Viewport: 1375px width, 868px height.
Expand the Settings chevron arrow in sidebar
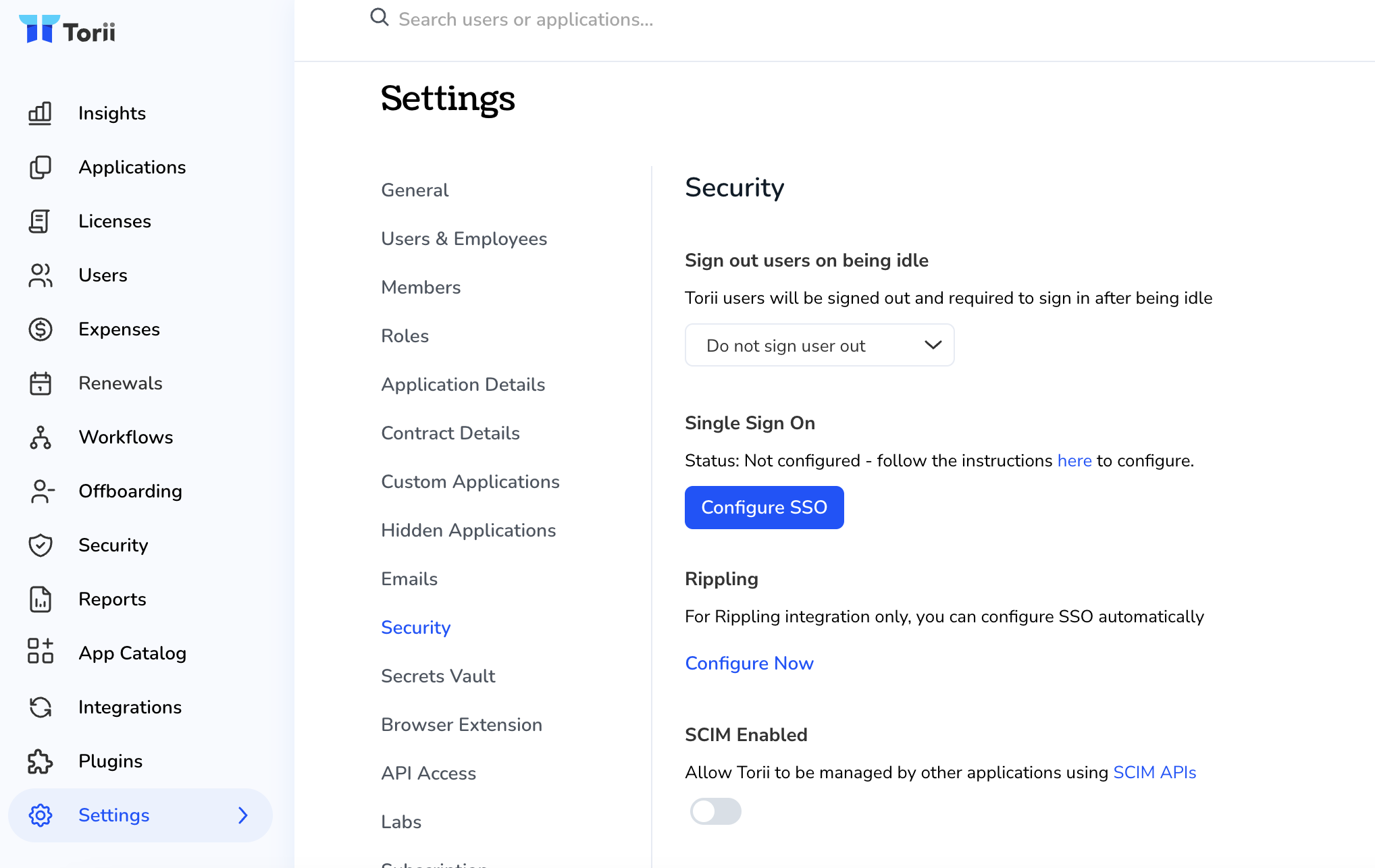243,815
